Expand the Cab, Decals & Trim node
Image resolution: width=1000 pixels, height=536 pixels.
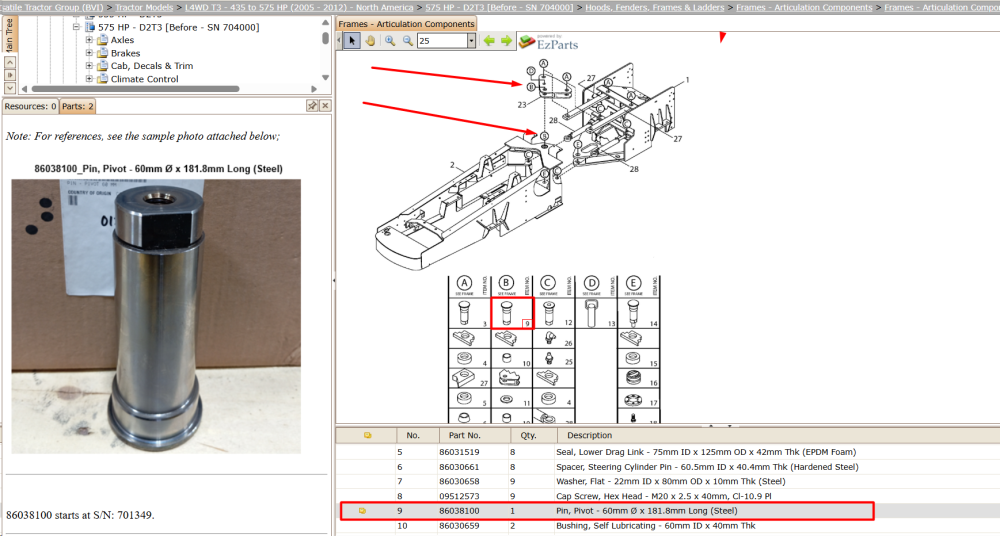tap(89, 66)
